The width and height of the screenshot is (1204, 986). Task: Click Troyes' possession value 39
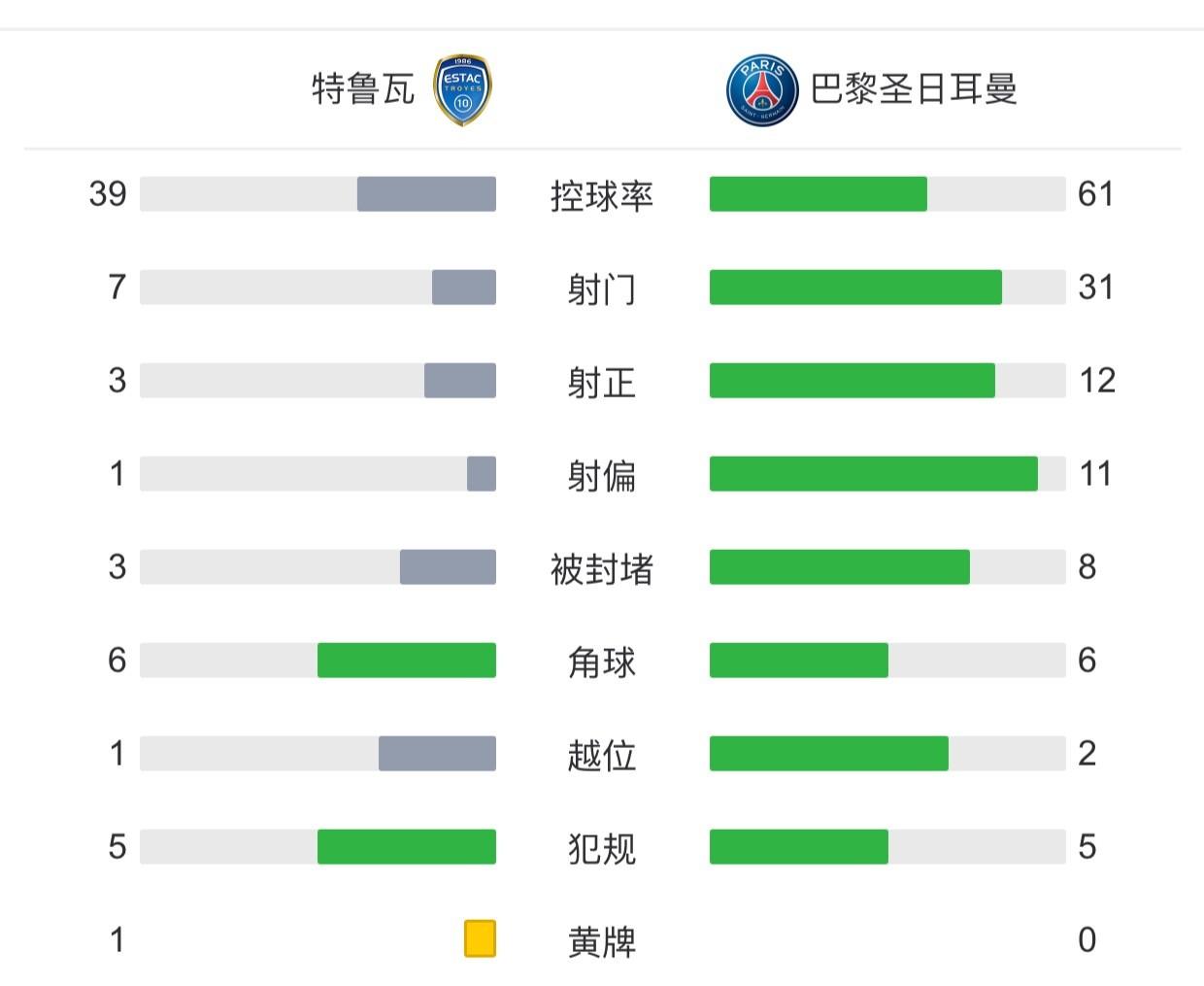coord(108,194)
